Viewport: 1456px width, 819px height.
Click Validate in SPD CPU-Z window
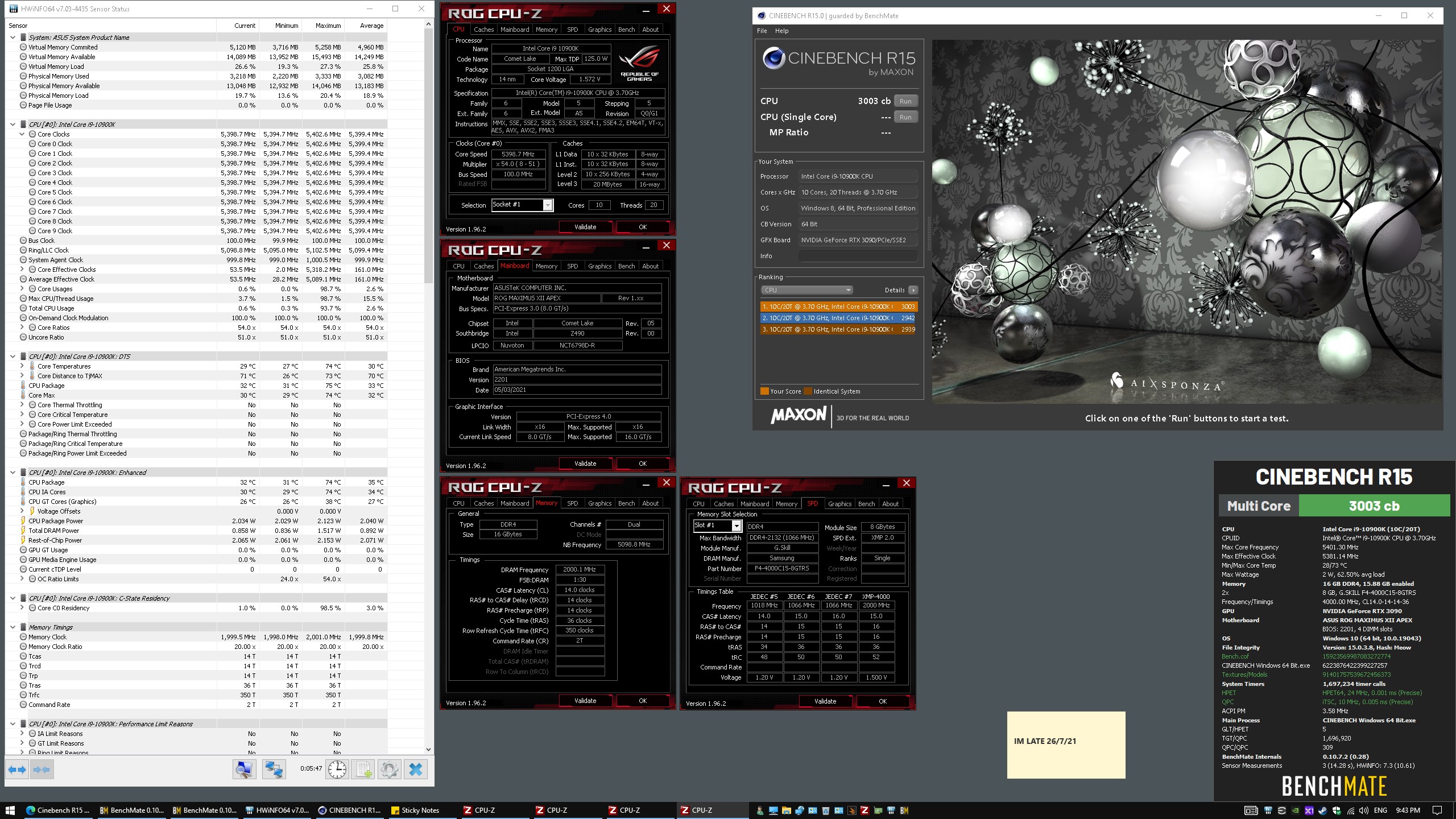(x=825, y=701)
